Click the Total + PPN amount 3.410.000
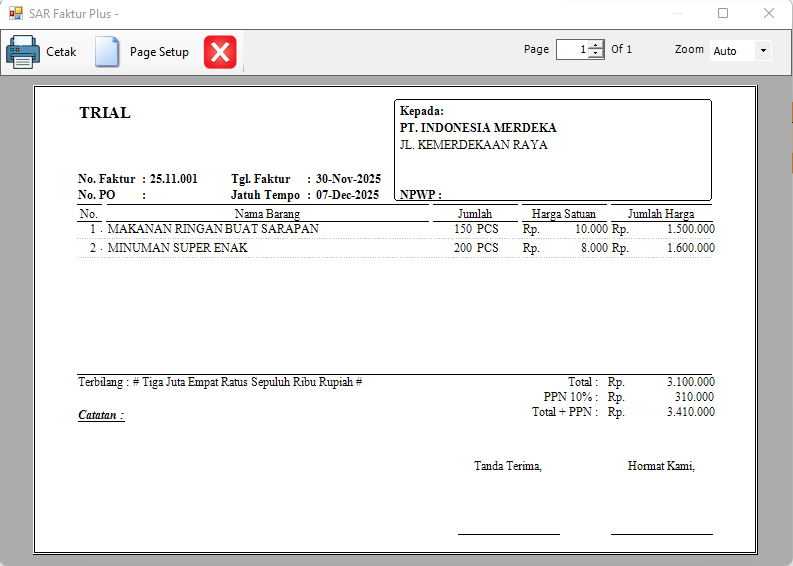Screen dimensions: 793x566 pos(690,412)
